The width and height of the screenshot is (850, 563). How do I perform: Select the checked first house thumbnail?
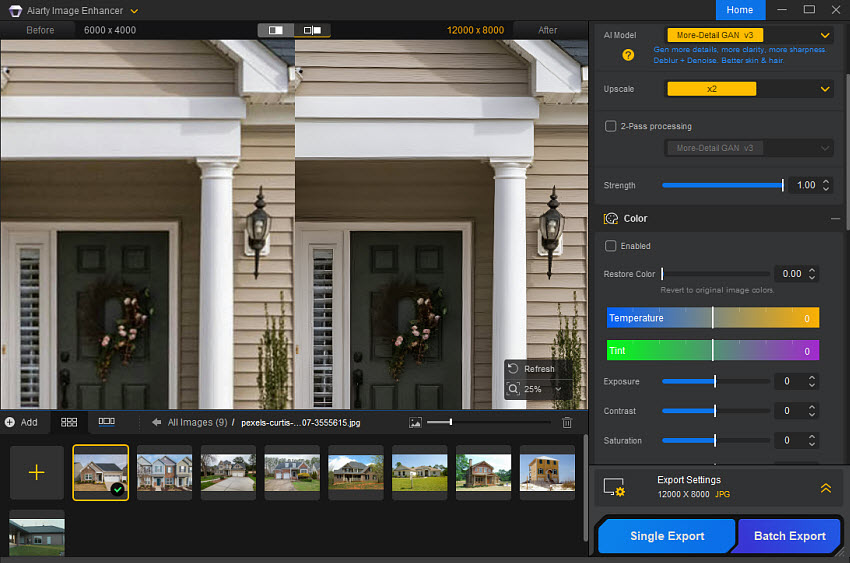point(101,473)
